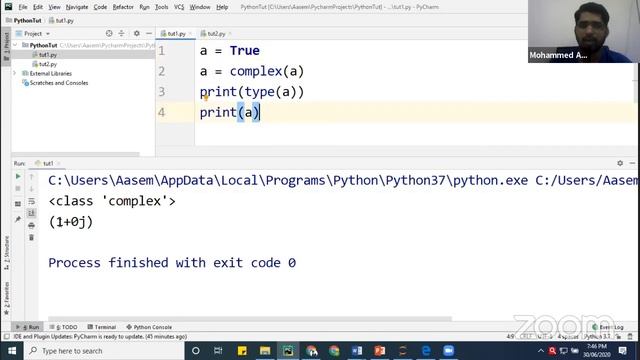640x360 pixels.
Task: Expand the External Libraries node
Action: 15,73
